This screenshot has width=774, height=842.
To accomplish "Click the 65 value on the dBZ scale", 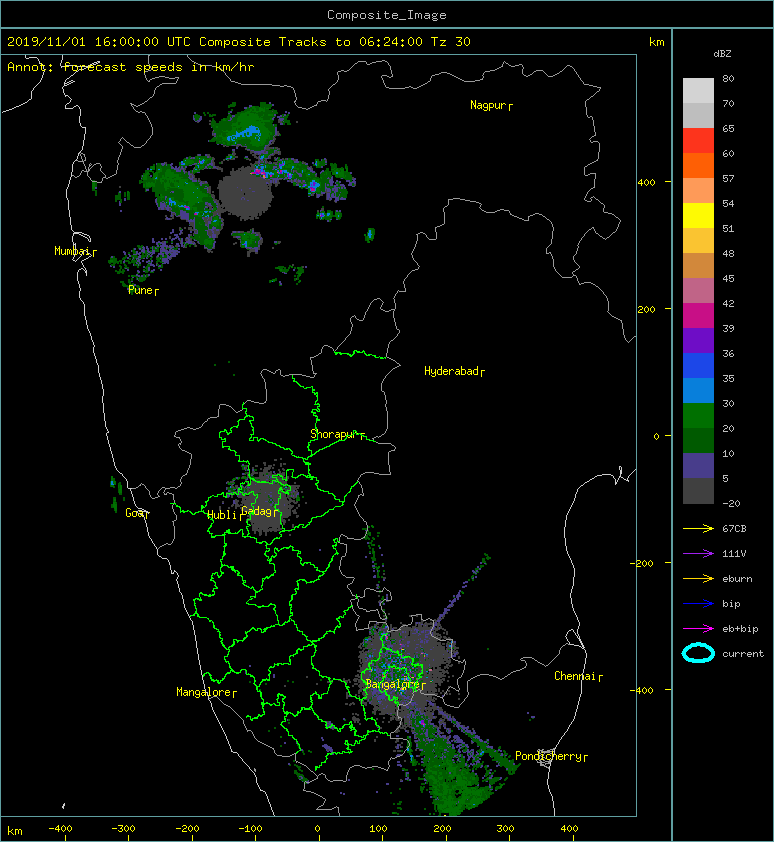I will [x=728, y=128].
